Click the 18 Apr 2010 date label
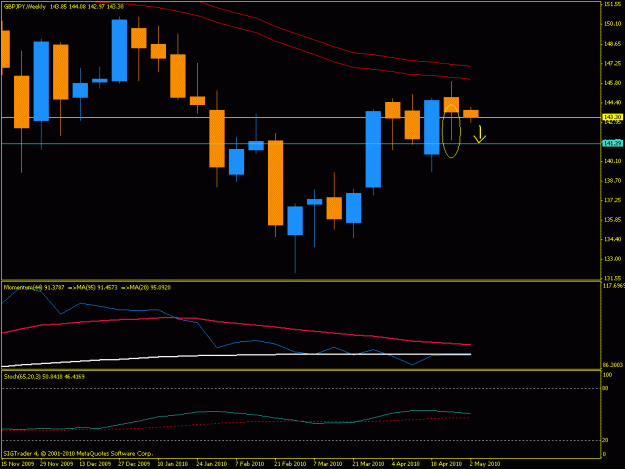This screenshot has height=469, width=625. pyautogui.click(x=446, y=464)
